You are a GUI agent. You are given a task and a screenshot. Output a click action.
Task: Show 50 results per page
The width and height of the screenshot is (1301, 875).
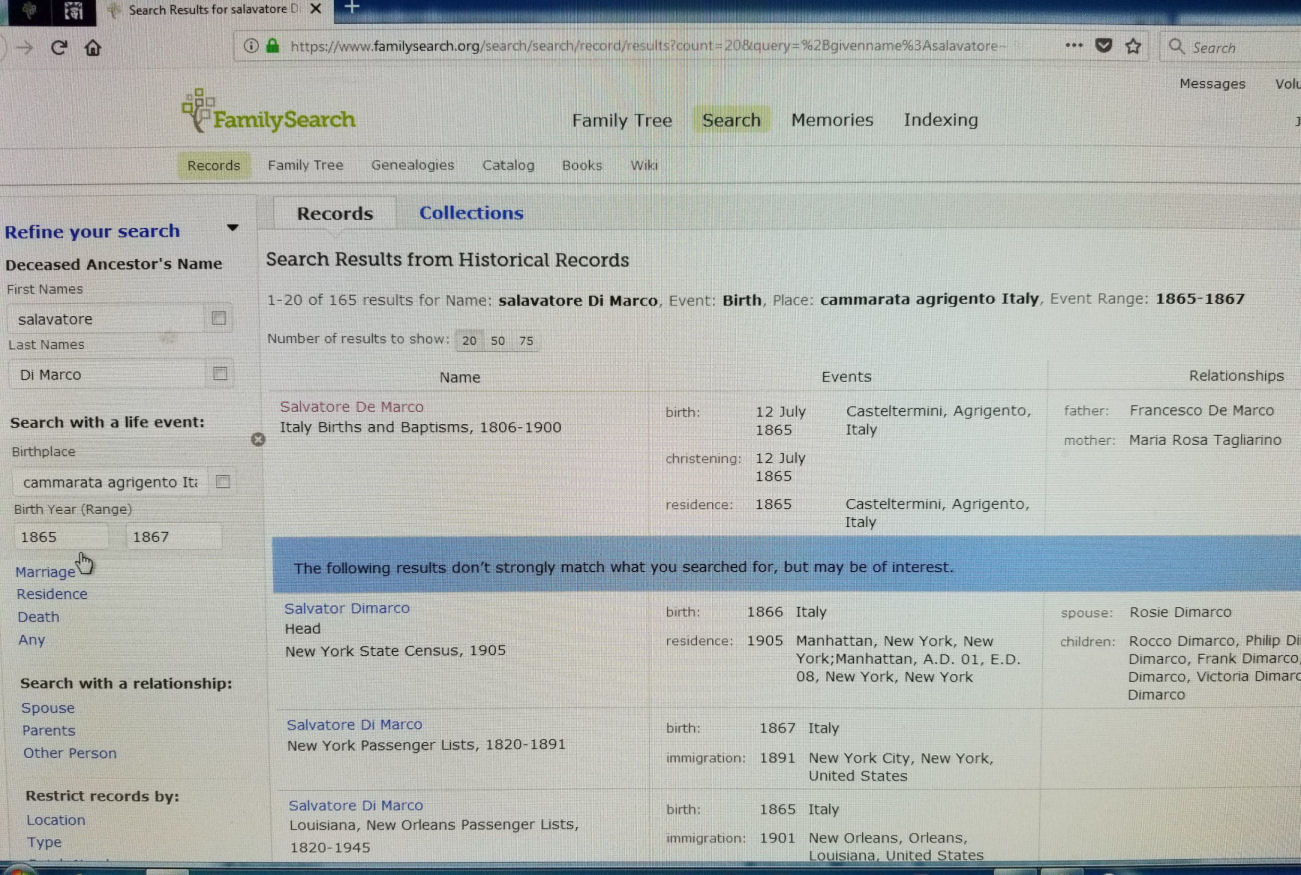point(498,341)
